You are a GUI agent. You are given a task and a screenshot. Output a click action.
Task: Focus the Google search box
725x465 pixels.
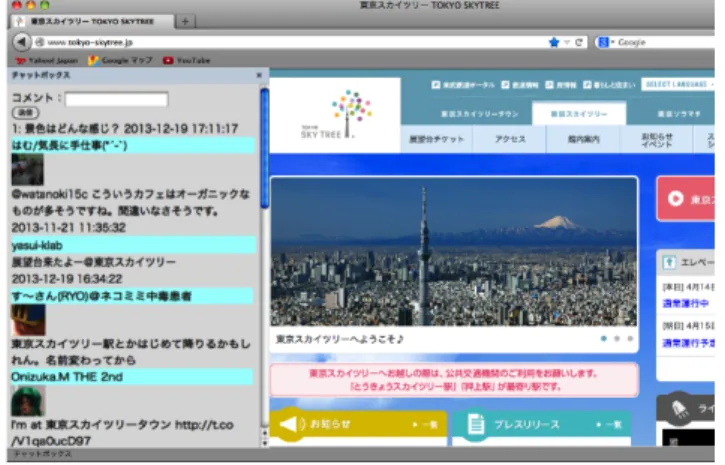(666, 43)
